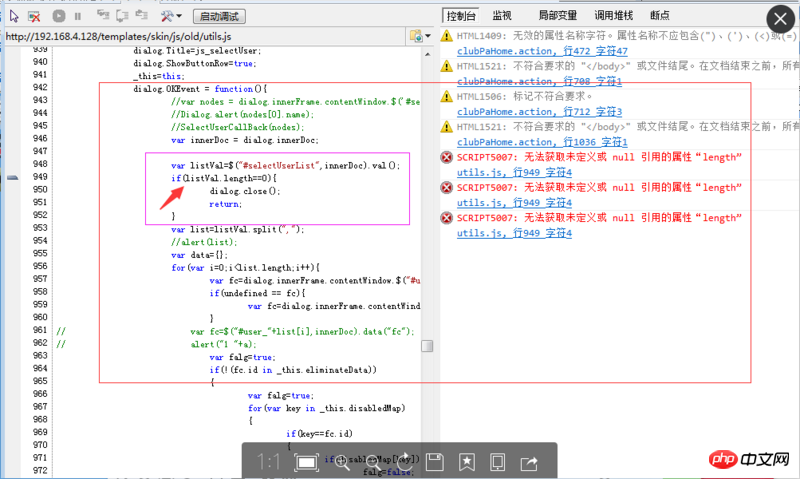Switch to the 控制台 tab
The height and width of the screenshot is (479, 800).
point(461,16)
